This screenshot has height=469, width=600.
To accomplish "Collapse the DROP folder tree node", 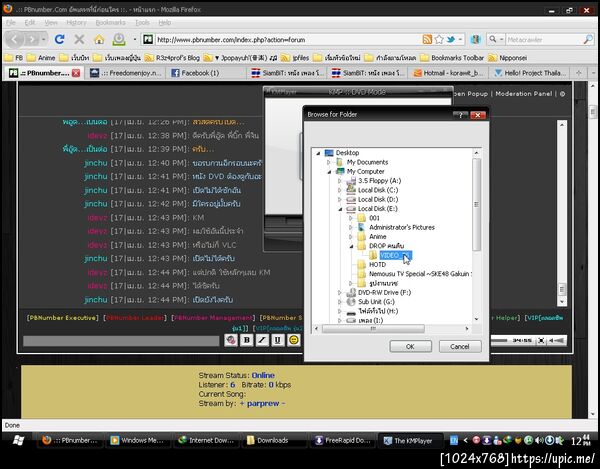I will point(351,245).
